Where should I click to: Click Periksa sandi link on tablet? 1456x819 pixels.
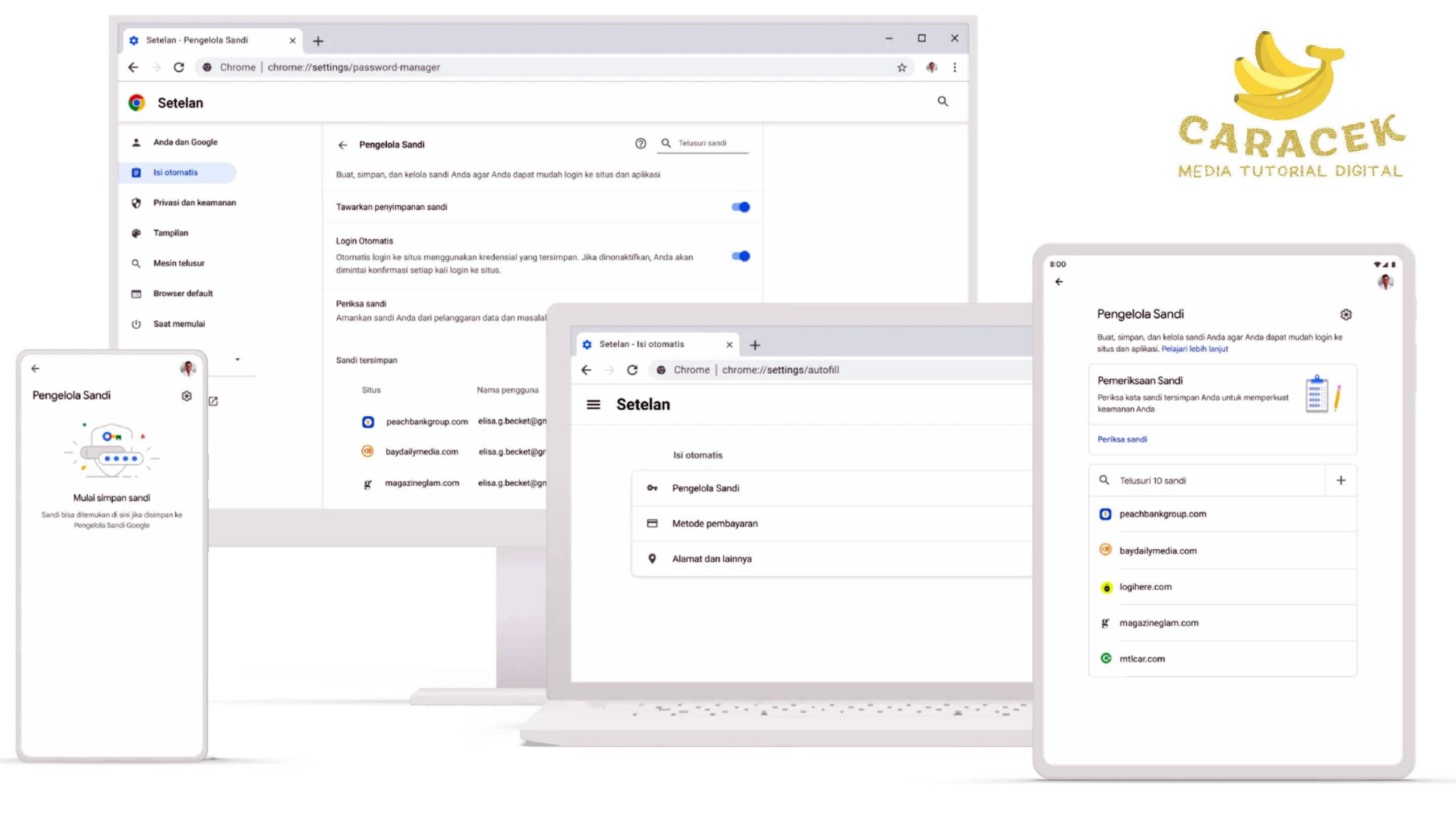pos(1122,439)
